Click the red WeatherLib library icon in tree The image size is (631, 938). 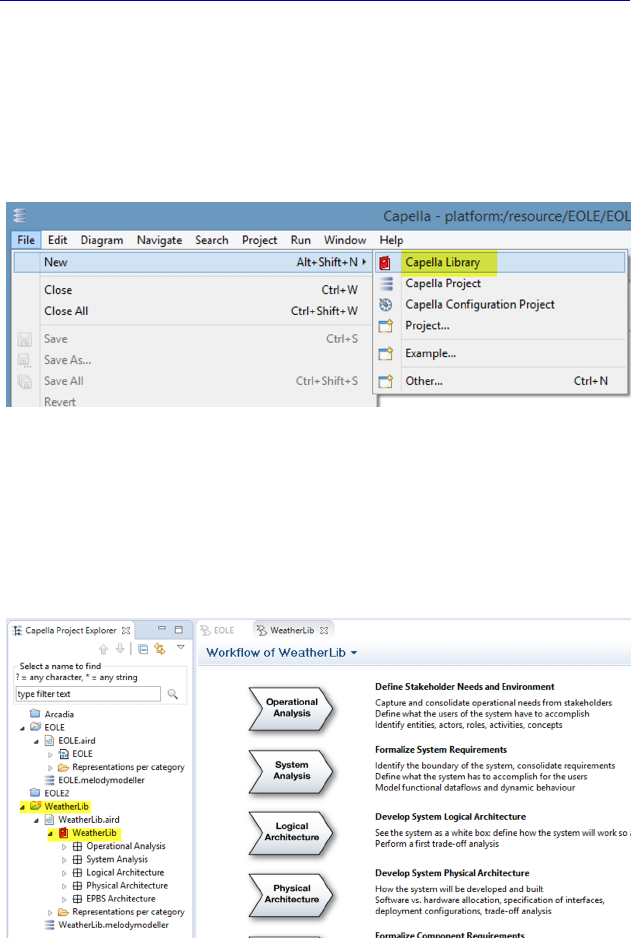pyautogui.click(x=63, y=833)
